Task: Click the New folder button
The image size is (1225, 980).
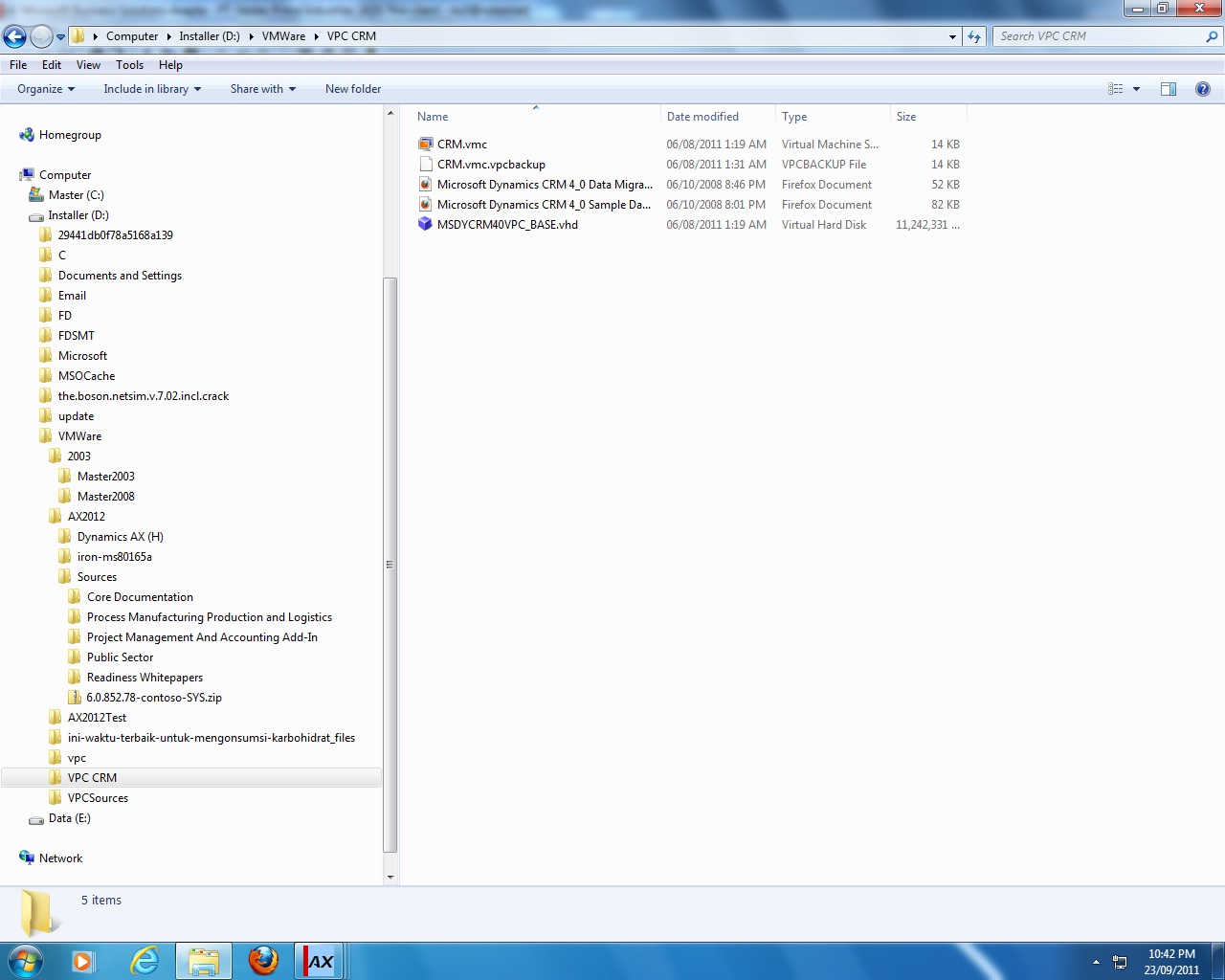Action: [353, 89]
